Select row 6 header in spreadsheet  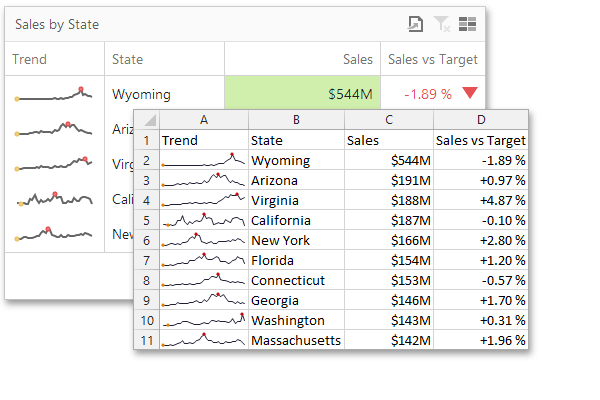(147, 240)
